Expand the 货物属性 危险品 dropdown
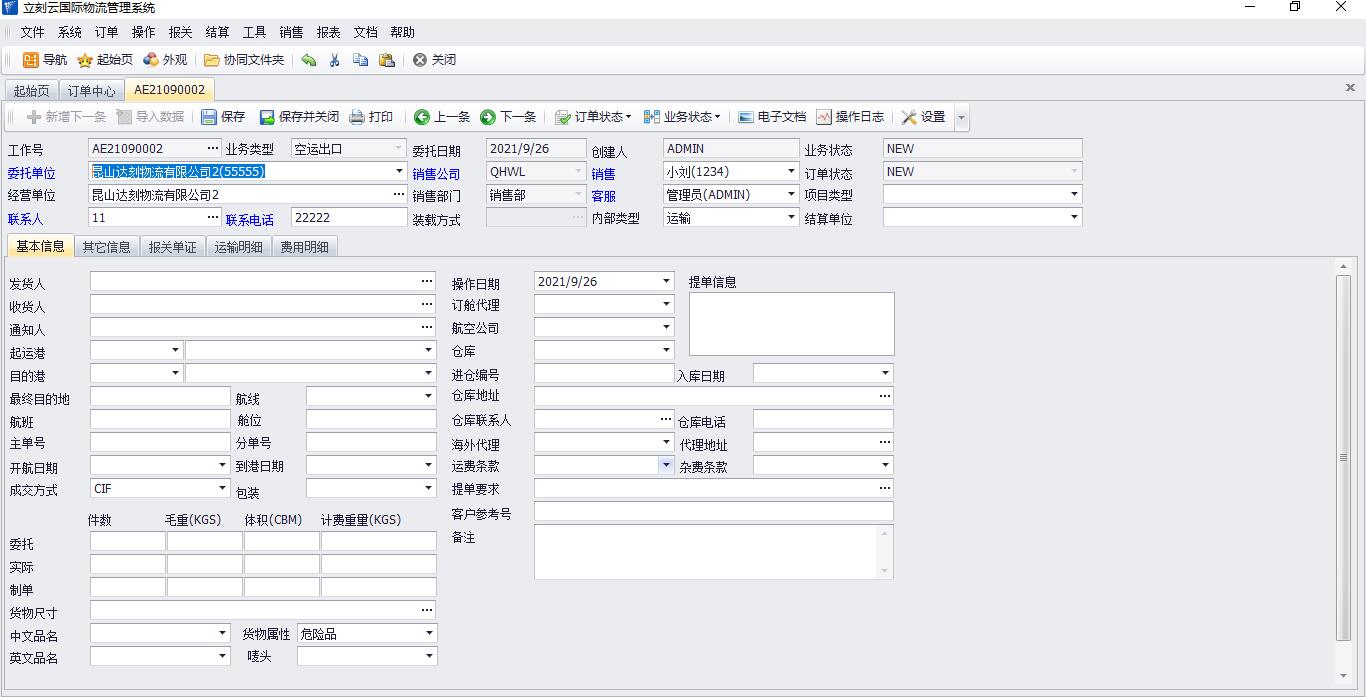The image size is (1366, 697). tap(429, 633)
